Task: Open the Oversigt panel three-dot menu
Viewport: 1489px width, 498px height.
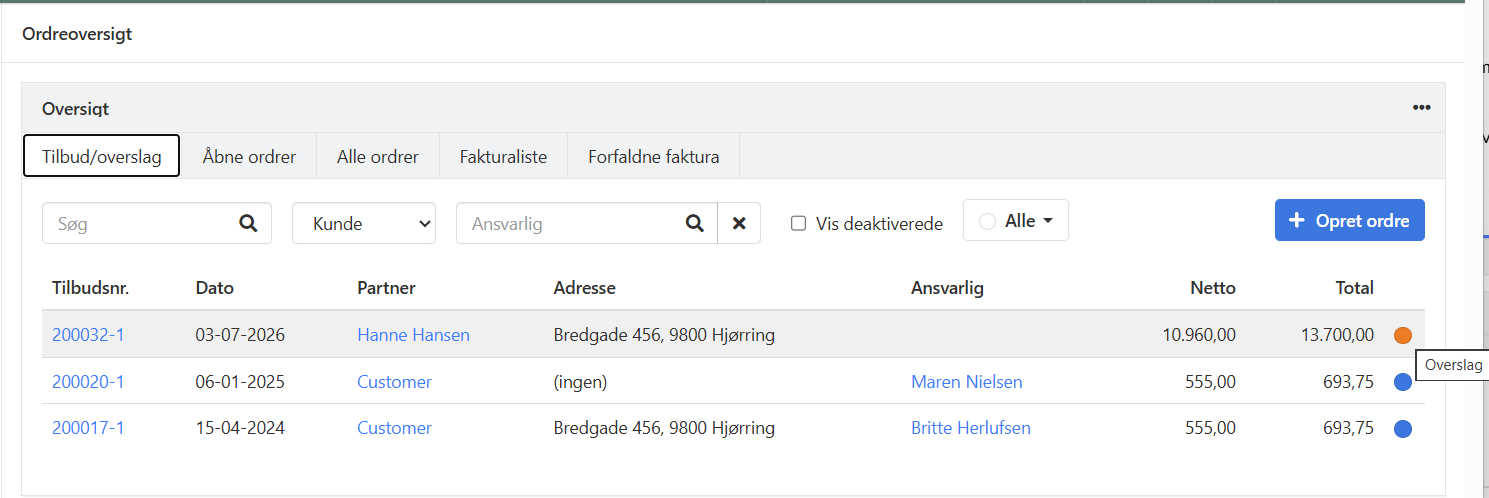Action: coord(1421,108)
